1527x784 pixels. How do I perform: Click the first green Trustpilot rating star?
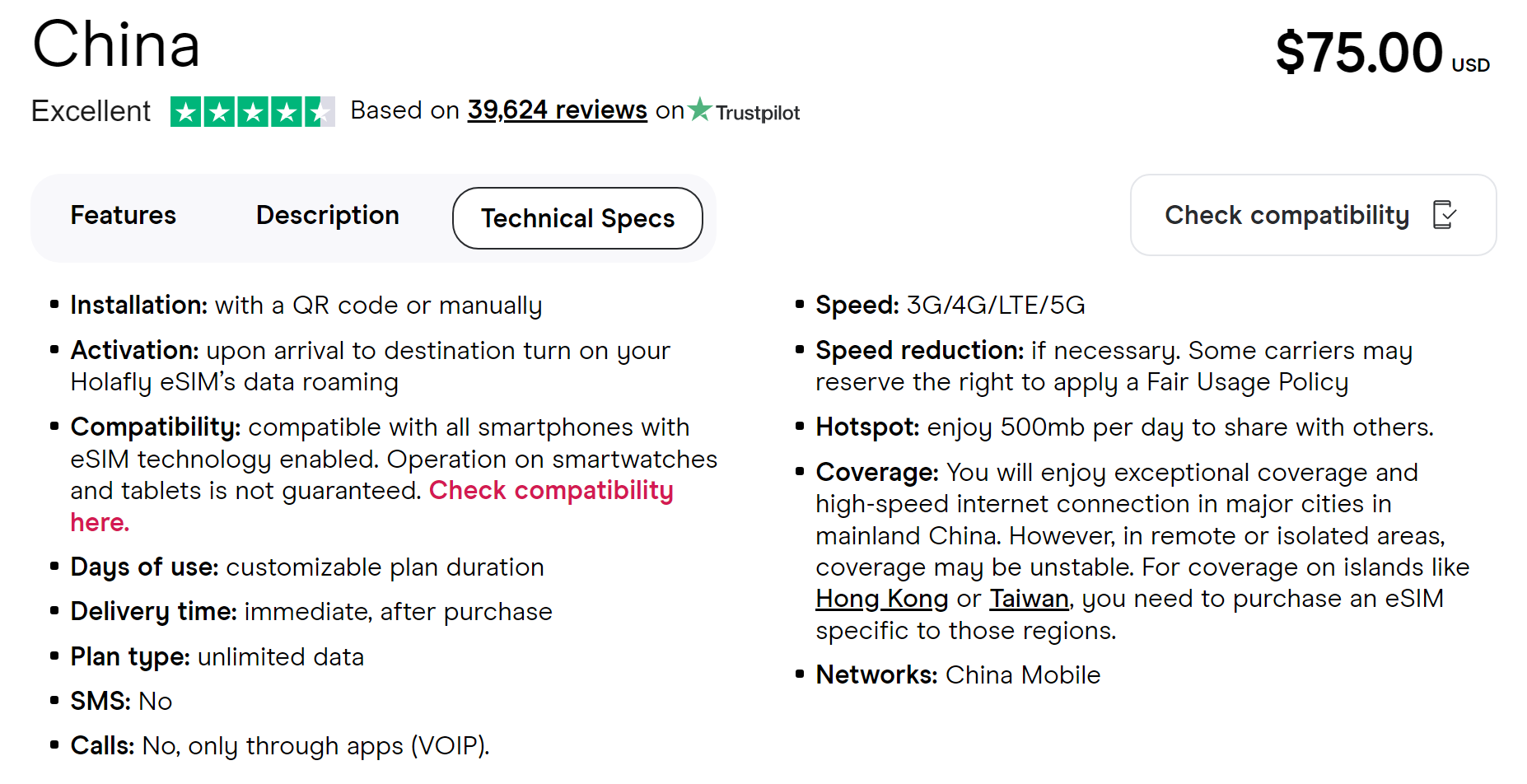click(x=186, y=112)
